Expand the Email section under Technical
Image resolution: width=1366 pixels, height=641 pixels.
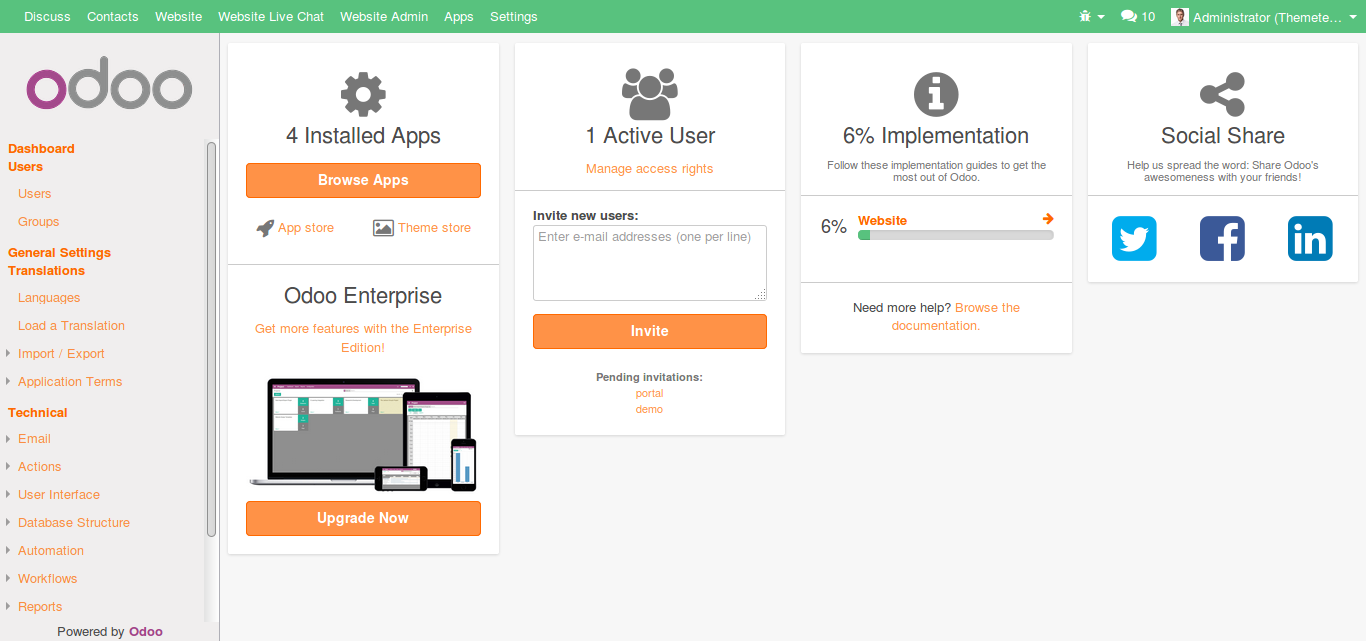pyautogui.click(x=33, y=438)
